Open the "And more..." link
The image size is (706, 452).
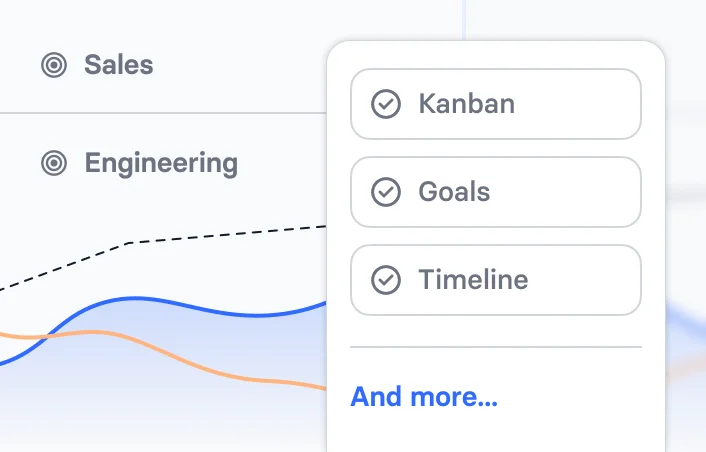pos(424,397)
